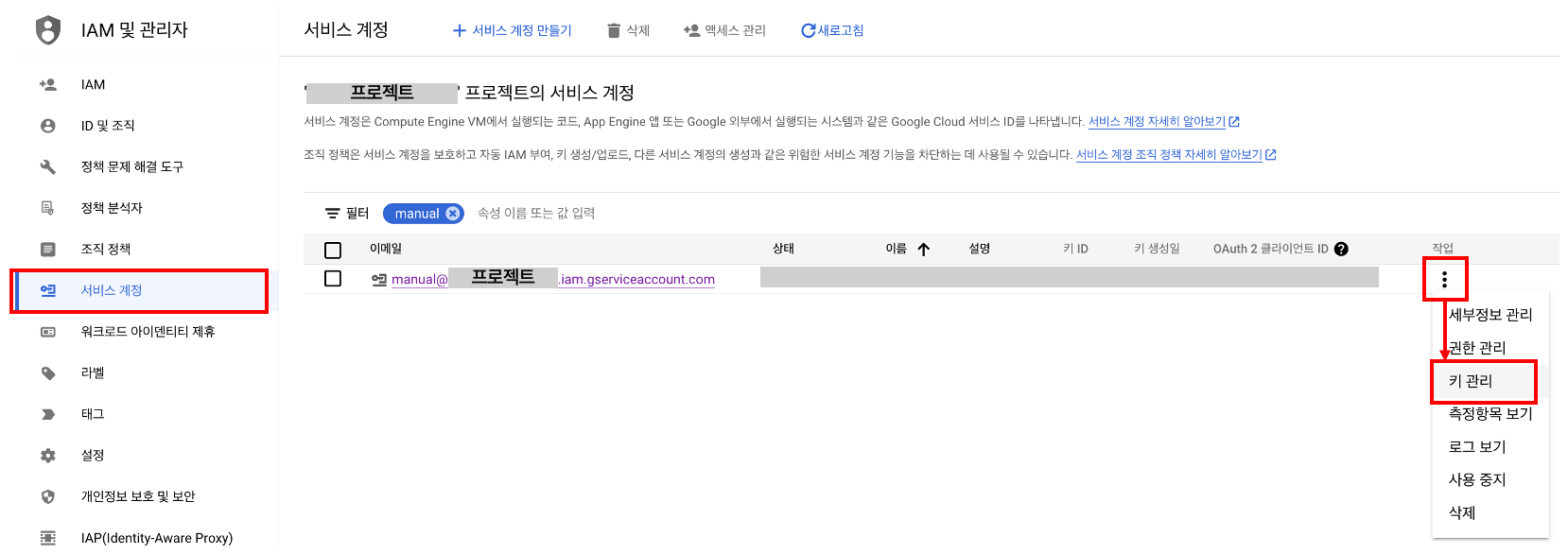Remove the manual filter chip
Viewport: 1568px width, 554px height.
click(453, 214)
